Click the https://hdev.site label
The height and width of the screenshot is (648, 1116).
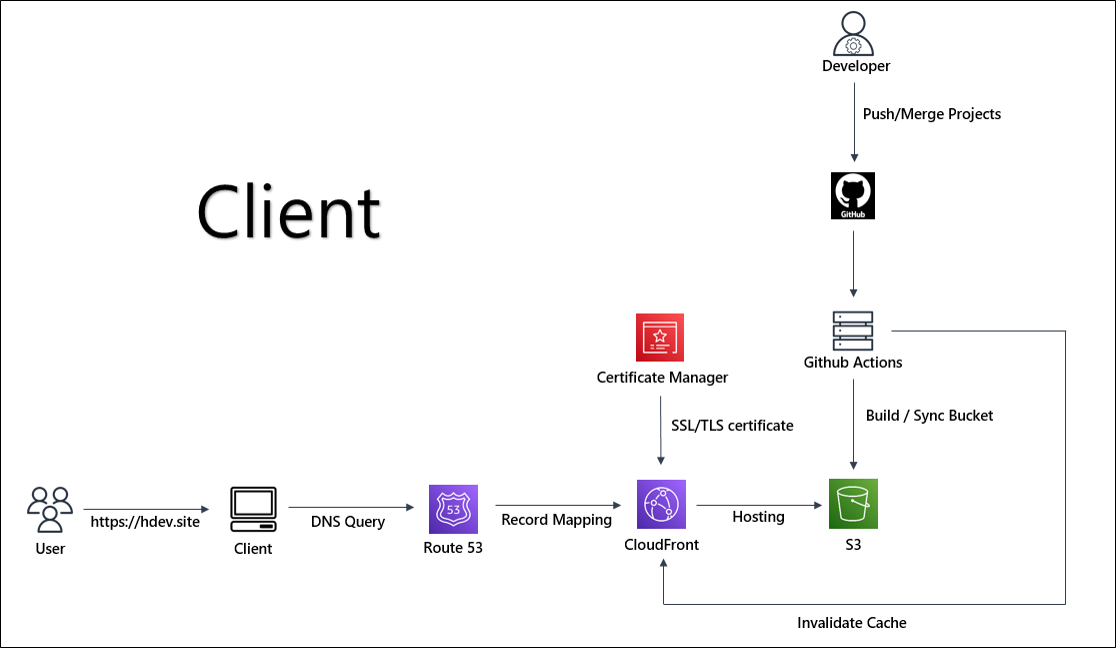click(x=145, y=522)
